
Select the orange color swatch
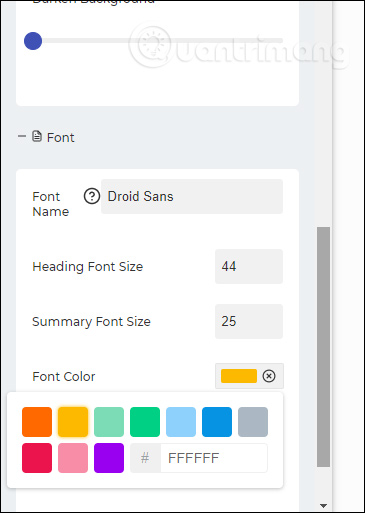37,422
